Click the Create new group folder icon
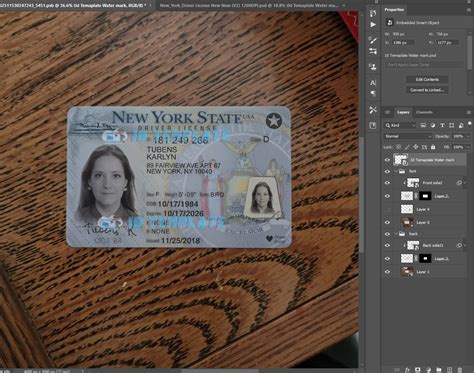 (439, 370)
